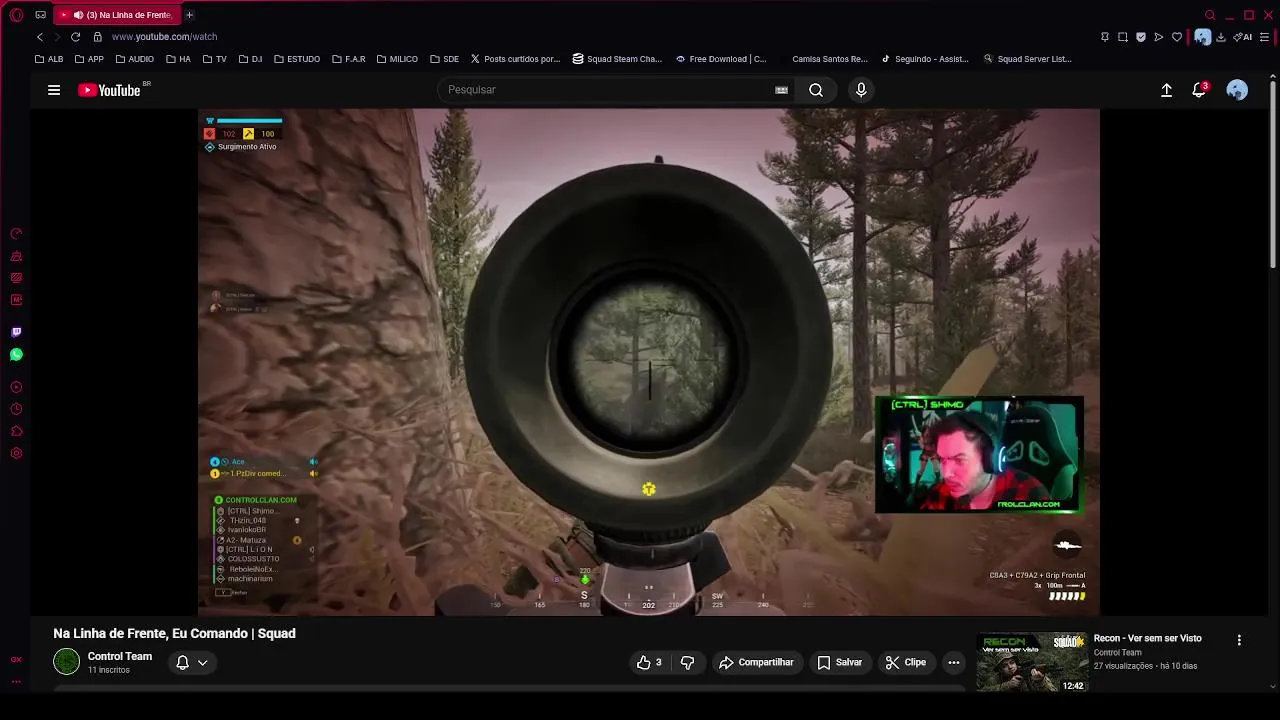Open subscription notification bell dropdown
The image size is (1280, 720).
tap(192, 662)
